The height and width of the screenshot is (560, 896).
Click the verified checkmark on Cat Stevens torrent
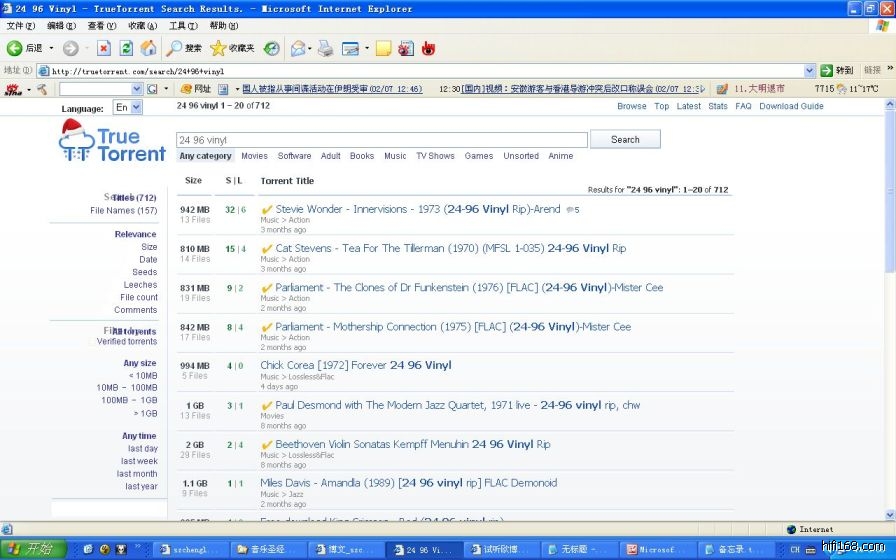pyautogui.click(x=266, y=249)
